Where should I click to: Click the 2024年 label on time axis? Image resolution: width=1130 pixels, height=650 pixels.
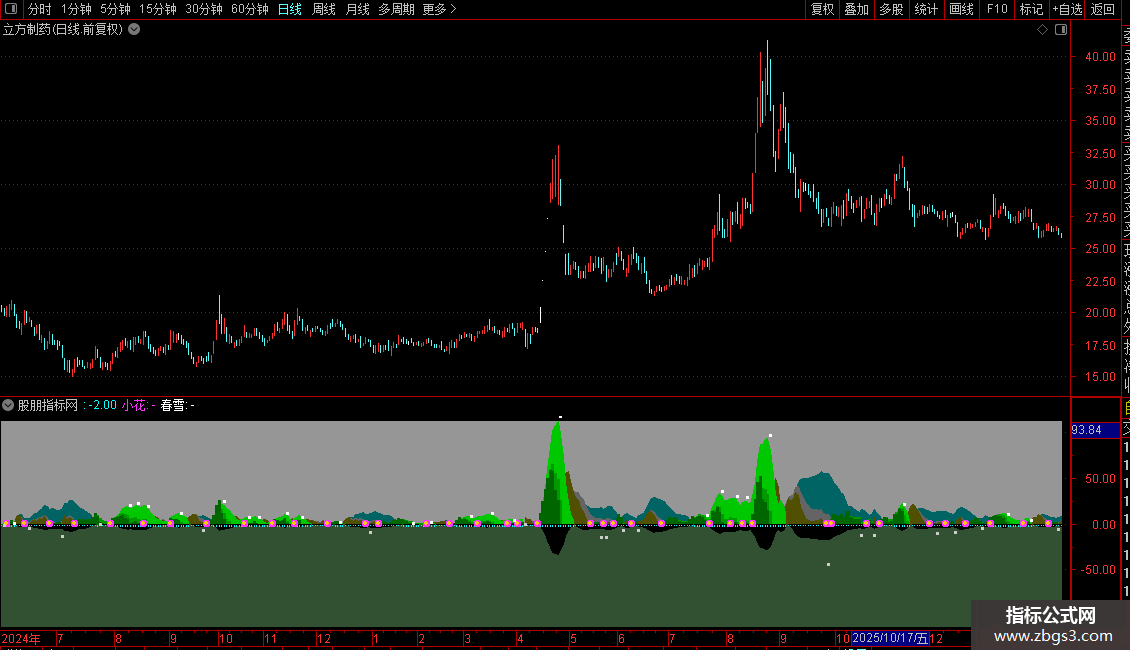[x=21, y=638]
